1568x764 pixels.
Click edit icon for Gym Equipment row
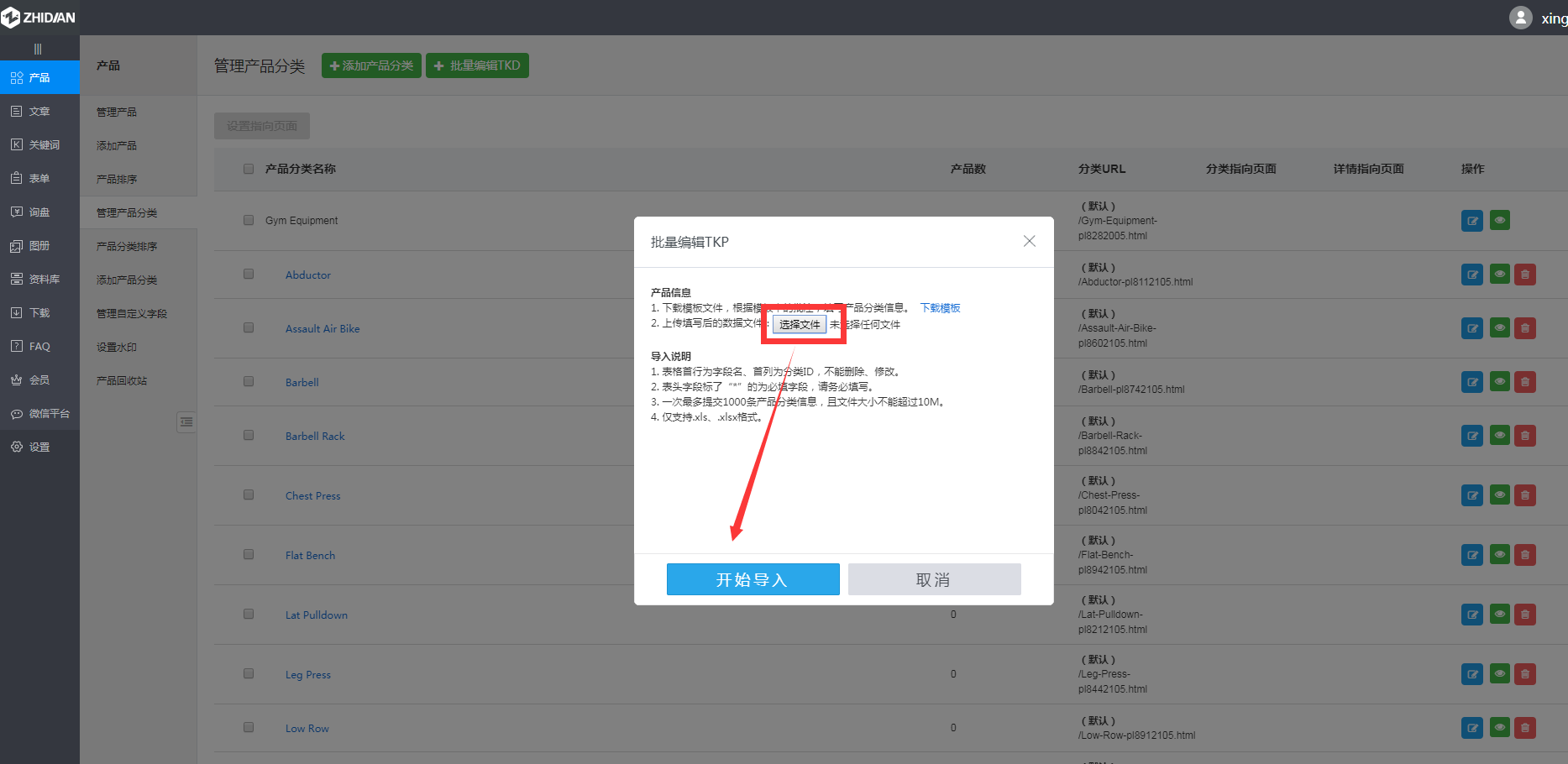pyautogui.click(x=1471, y=221)
